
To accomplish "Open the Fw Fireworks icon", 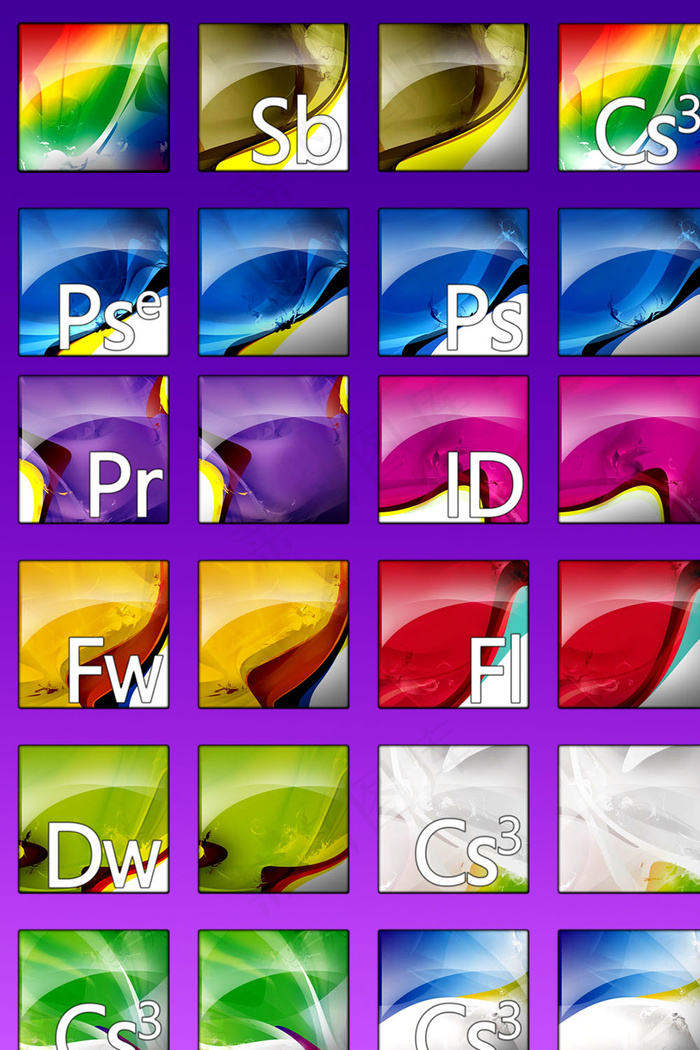I will [x=94, y=634].
